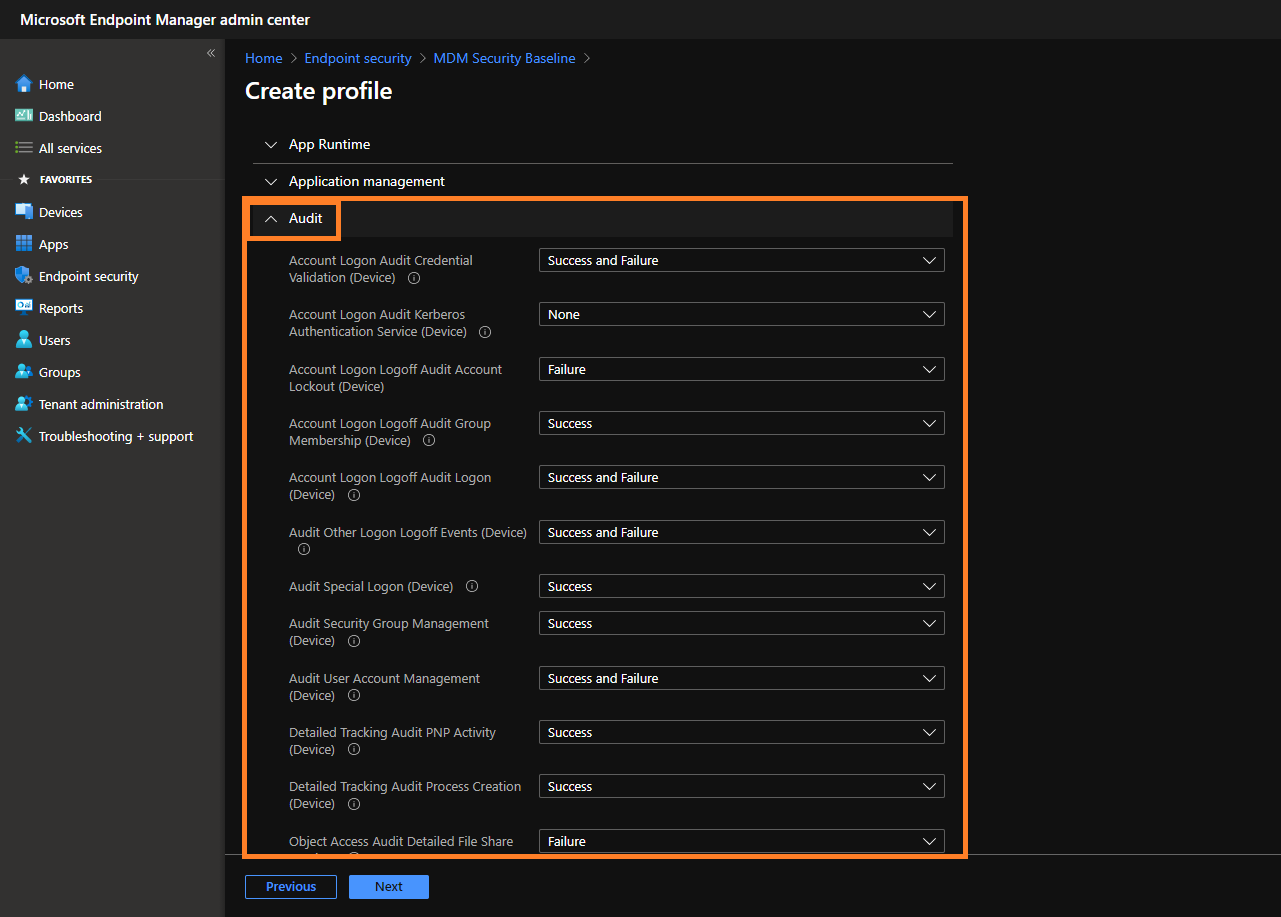Click the All services list icon
This screenshot has width=1281, height=917.
(24, 148)
